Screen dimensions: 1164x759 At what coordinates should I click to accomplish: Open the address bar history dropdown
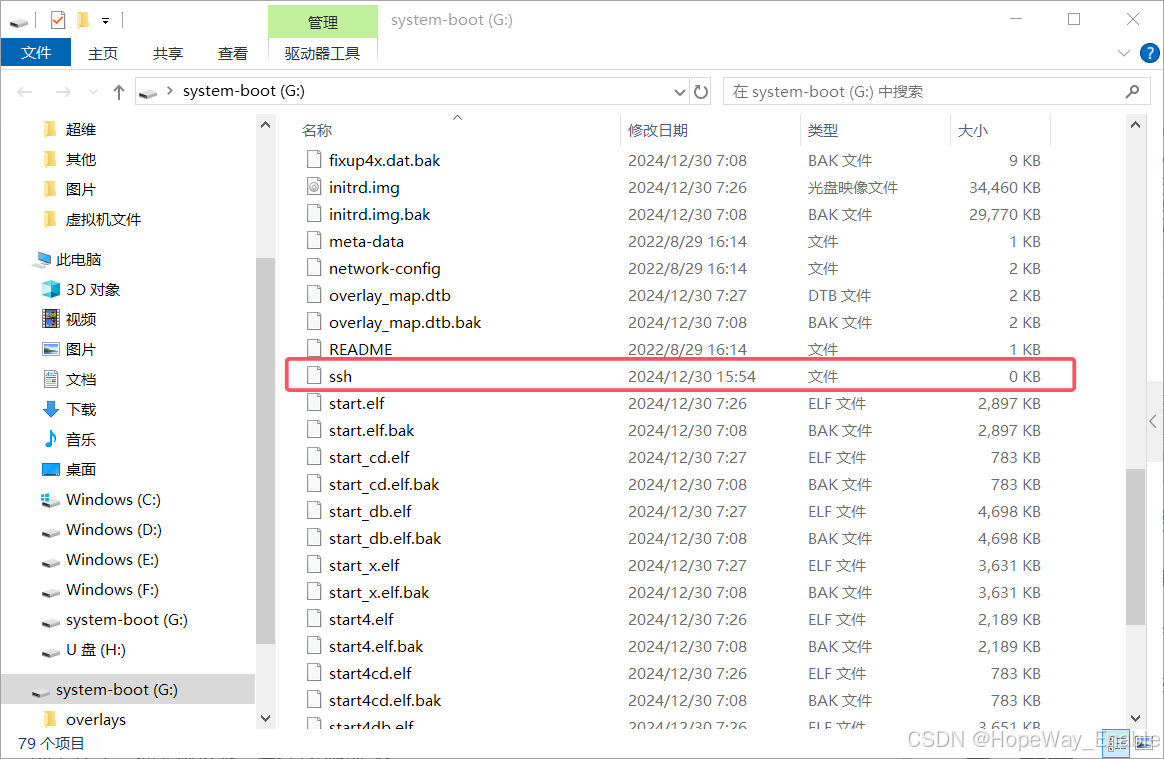pyautogui.click(x=679, y=91)
